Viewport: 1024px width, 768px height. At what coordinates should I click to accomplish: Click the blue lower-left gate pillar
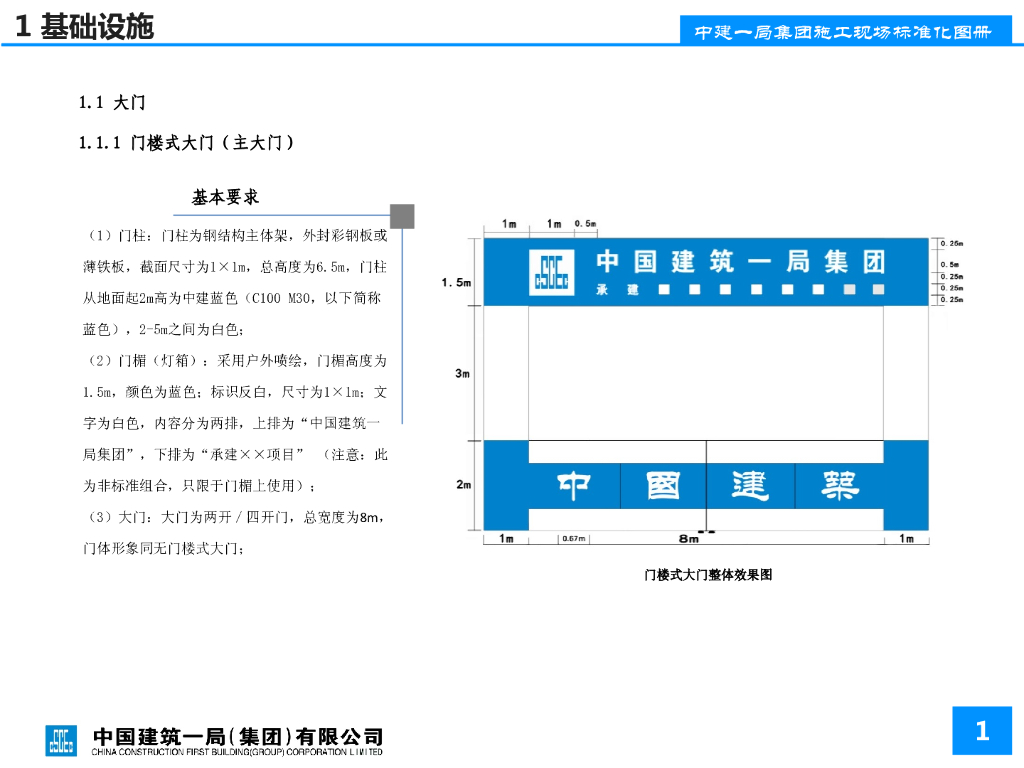[506, 485]
